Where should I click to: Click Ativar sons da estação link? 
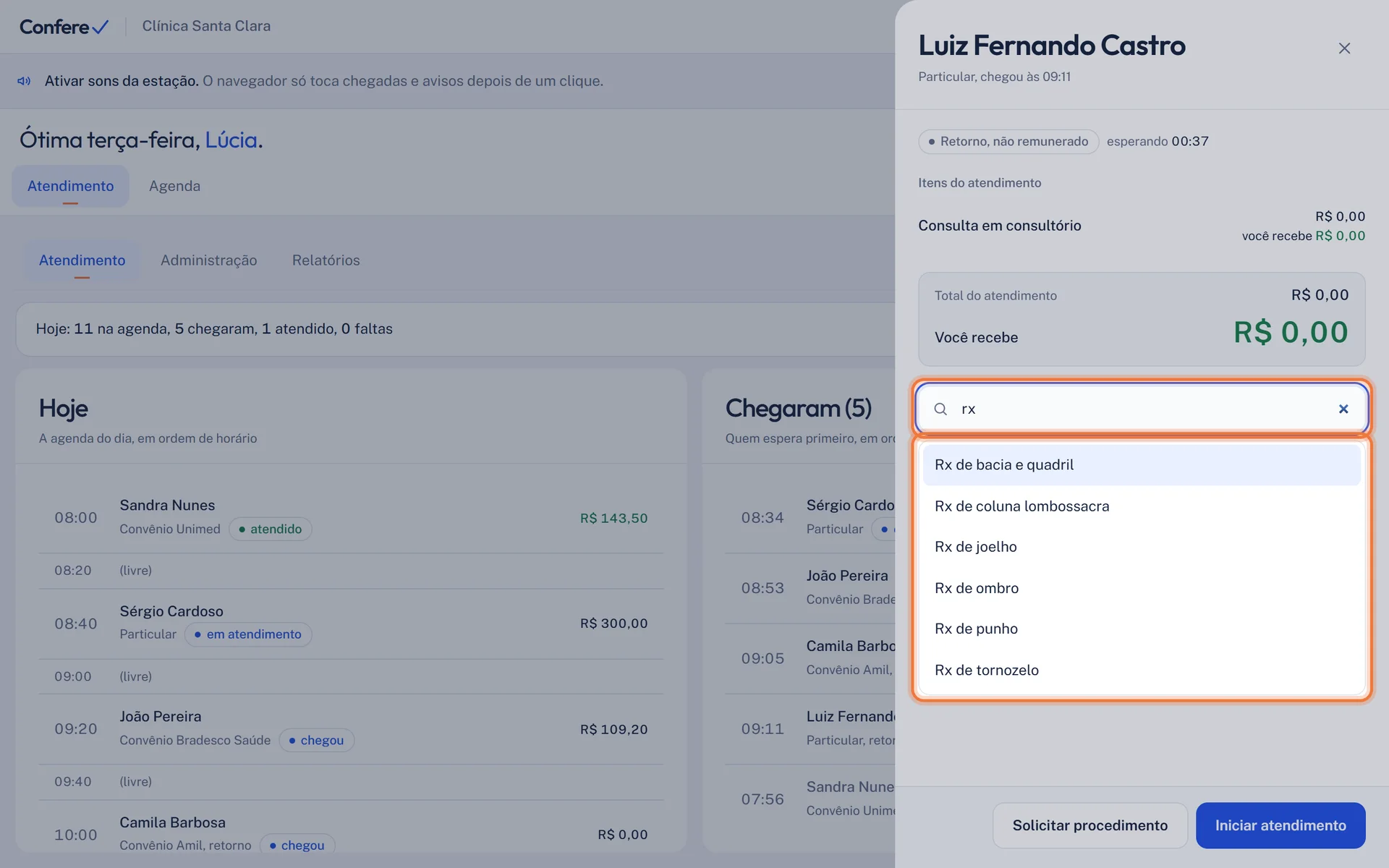tap(122, 81)
